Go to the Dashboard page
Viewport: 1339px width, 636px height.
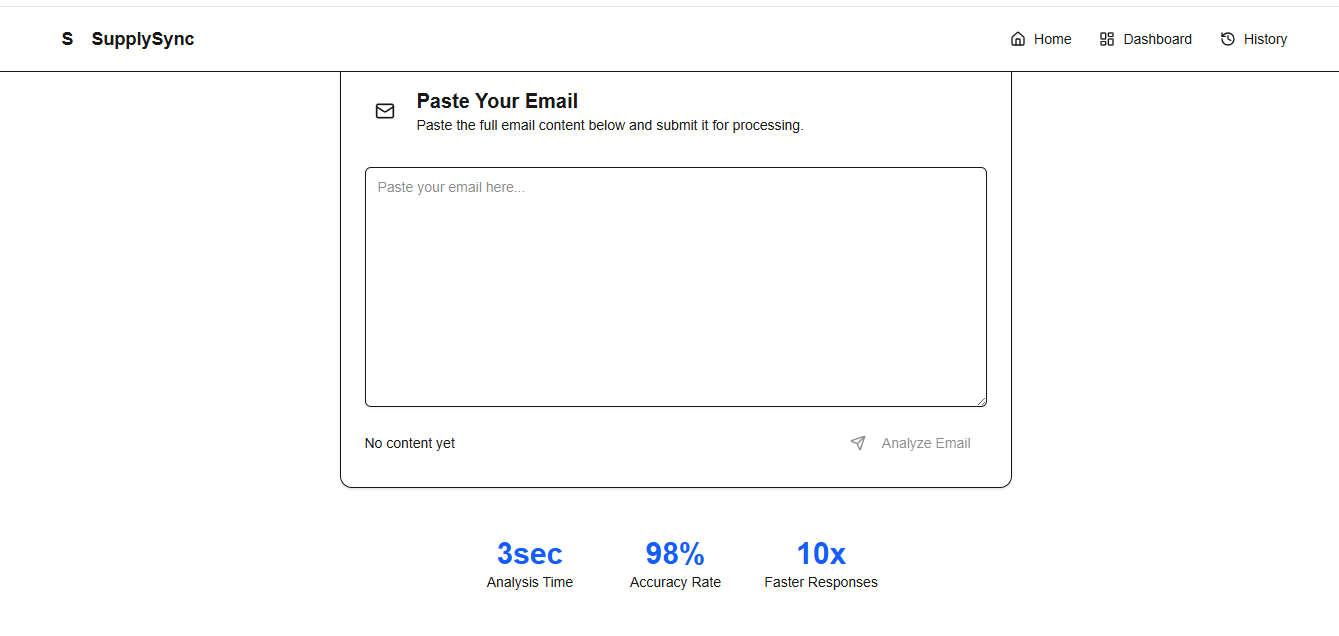[1146, 39]
